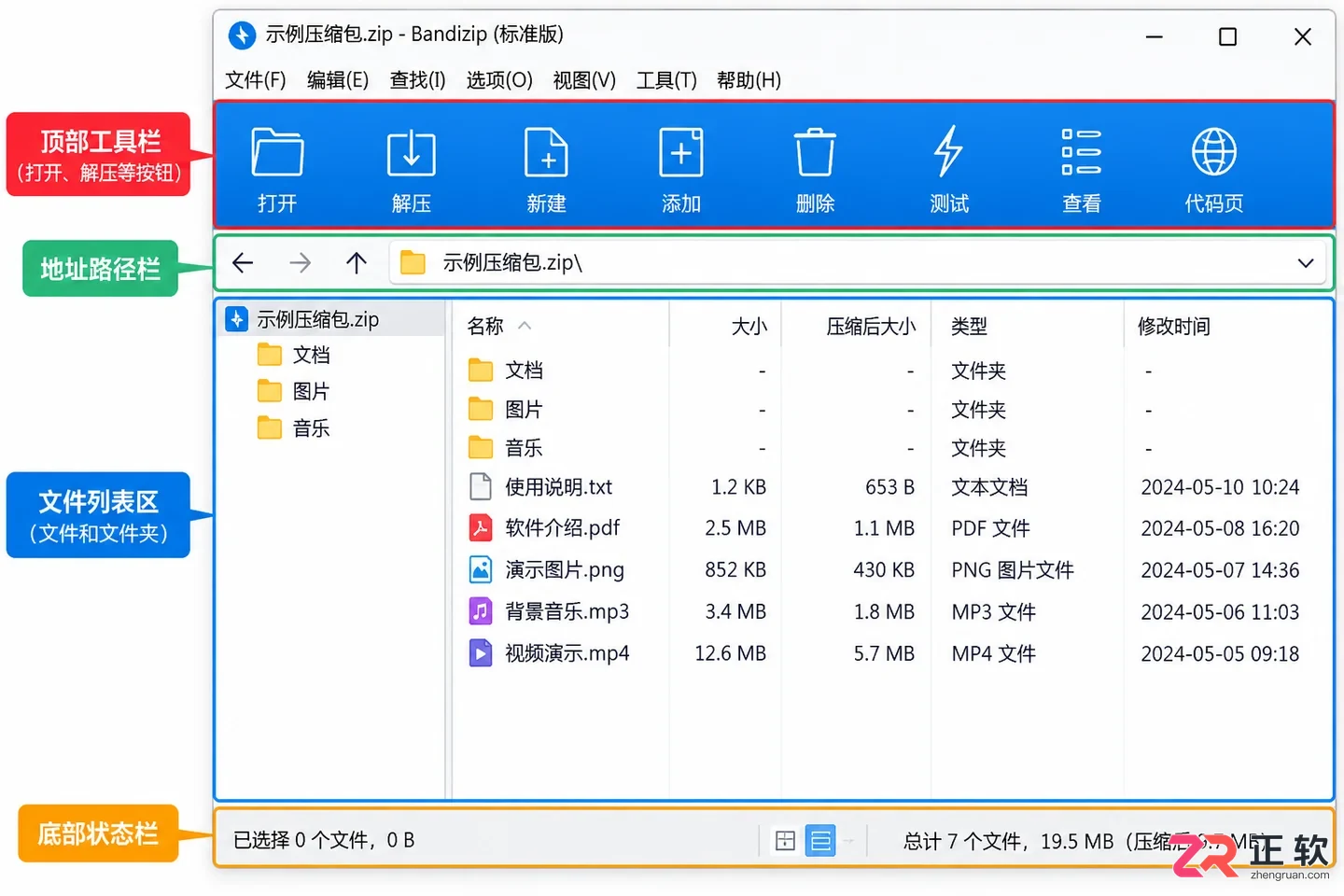The height and width of the screenshot is (896, 1344).
Task: Switch to details list view in status bar
Action: tap(820, 841)
